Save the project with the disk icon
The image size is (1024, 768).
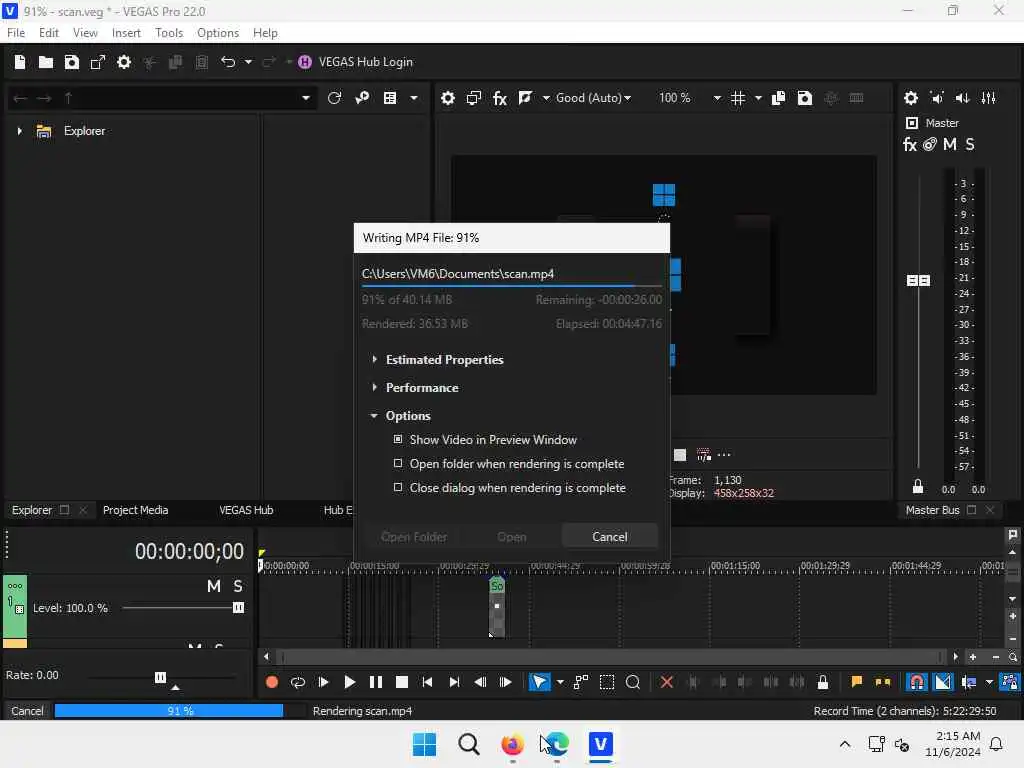(x=72, y=62)
